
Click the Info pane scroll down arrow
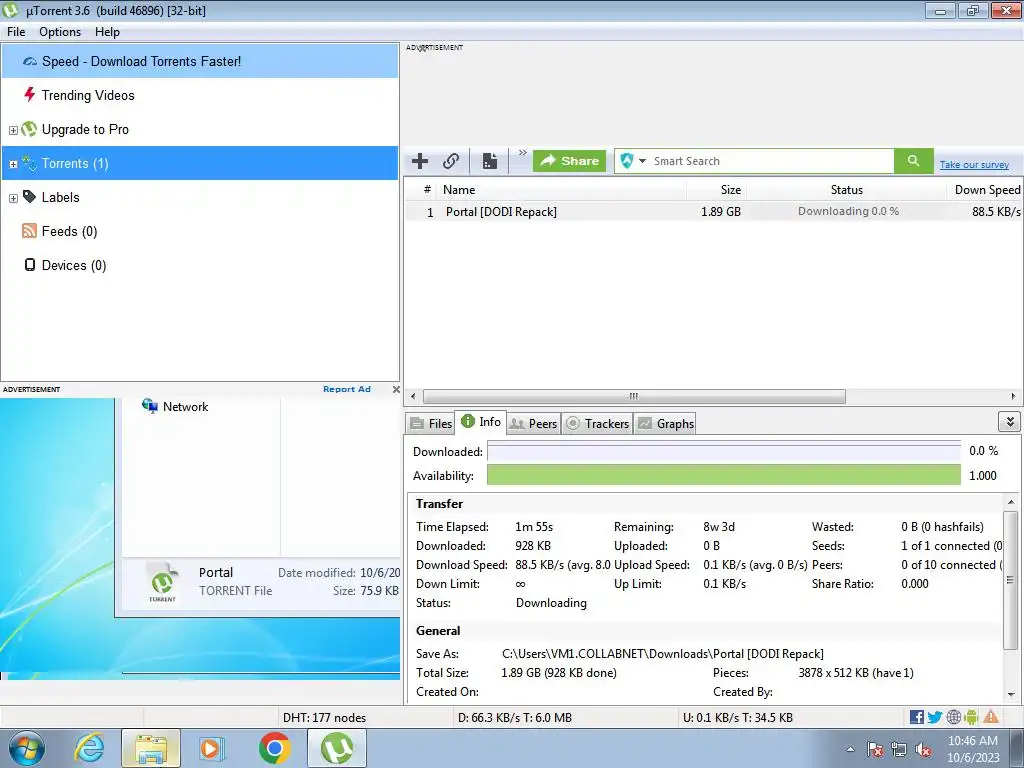[x=1011, y=694]
